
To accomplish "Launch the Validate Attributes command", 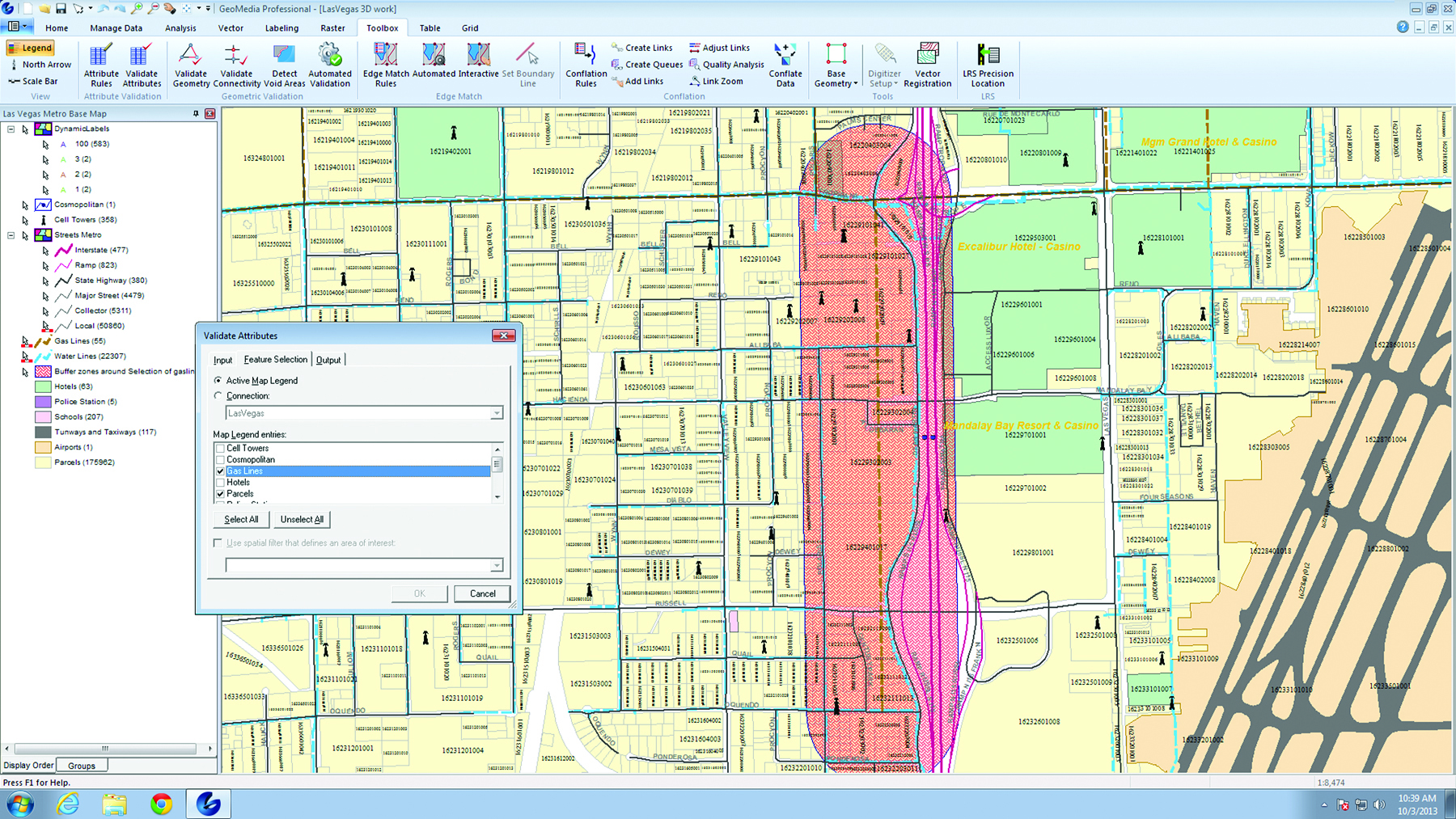I will click(x=142, y=65).
